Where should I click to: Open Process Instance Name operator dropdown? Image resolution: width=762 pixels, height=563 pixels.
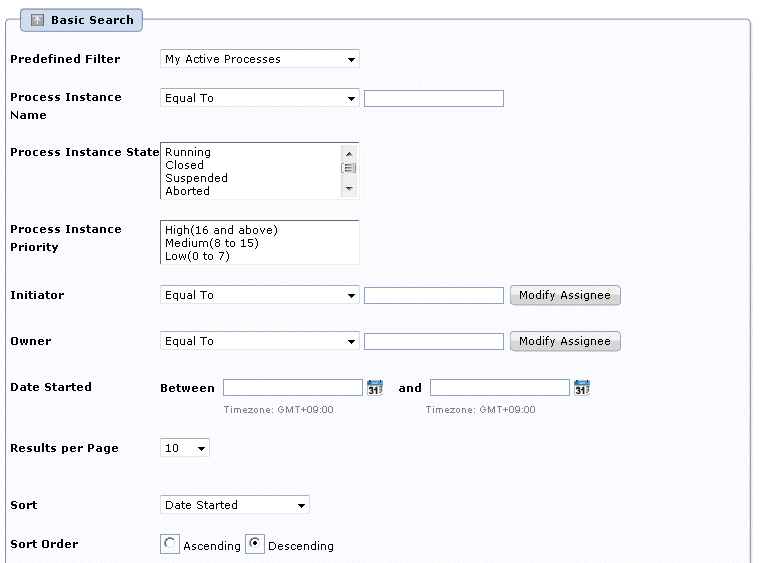(x=260, y=98)
